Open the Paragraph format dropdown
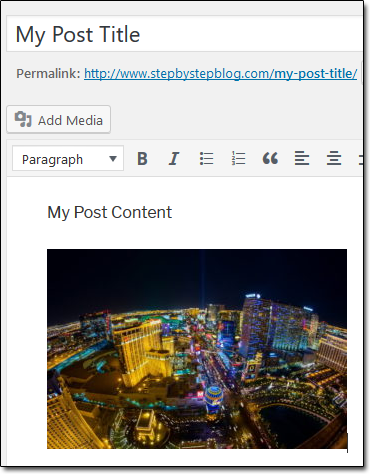 (x=68, y=158)
